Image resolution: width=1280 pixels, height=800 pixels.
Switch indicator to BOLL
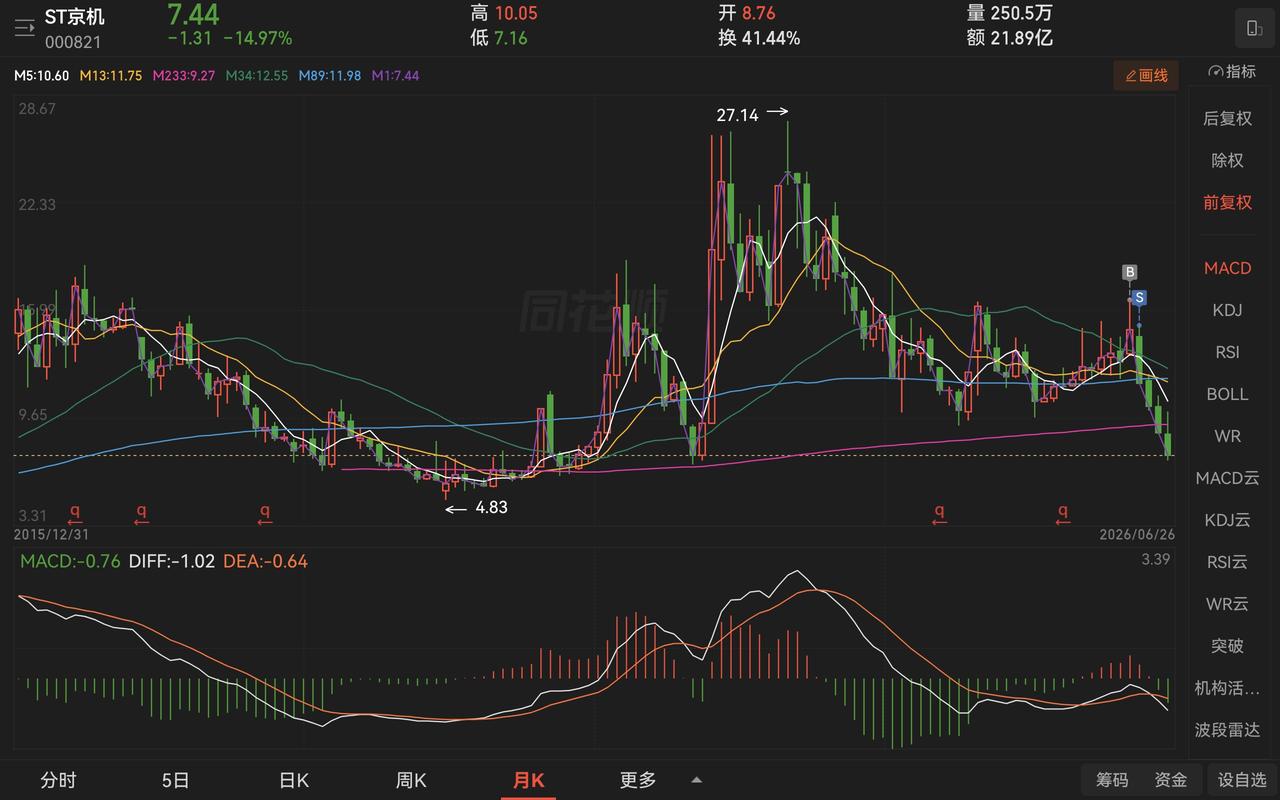click(1227, 394)
